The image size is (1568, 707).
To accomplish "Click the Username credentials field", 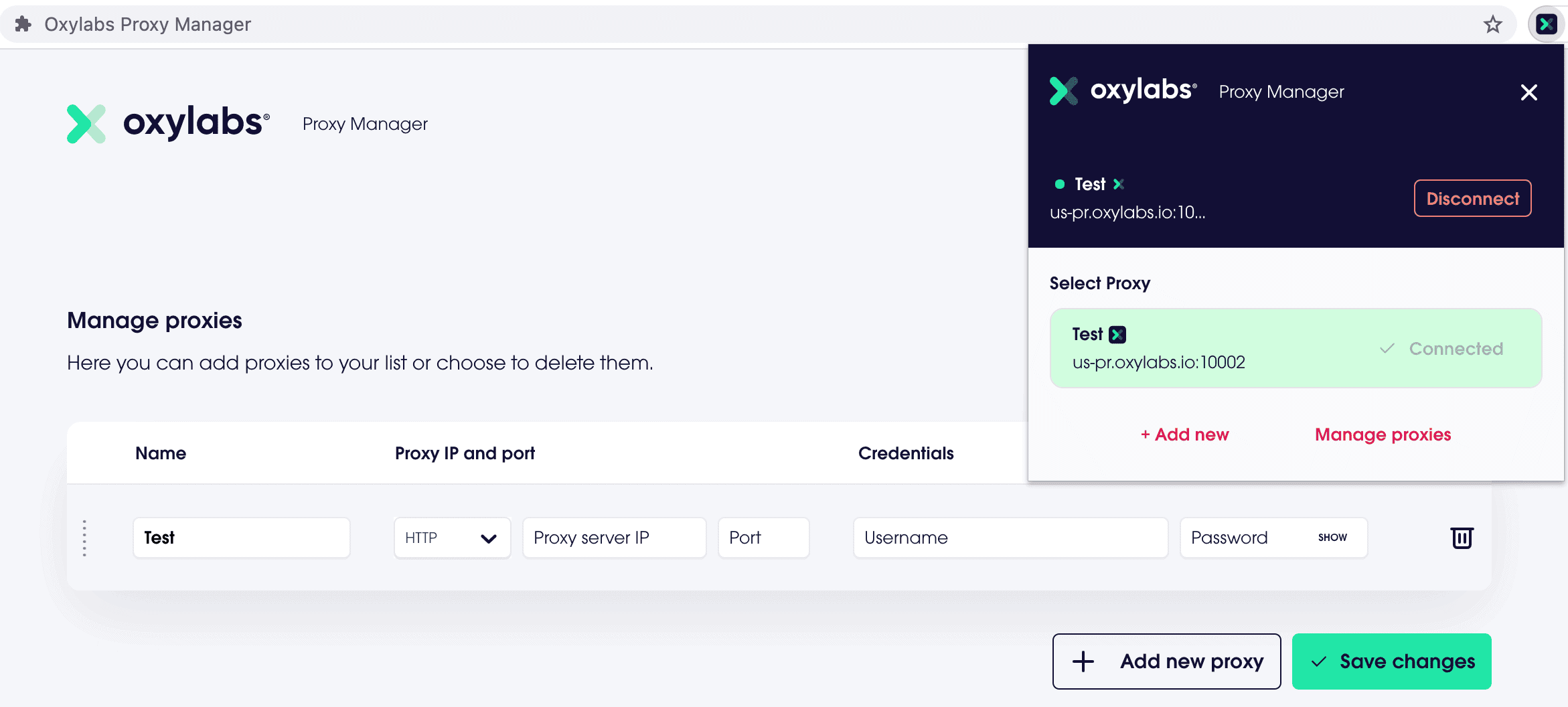I will (x=1010, y=538).
